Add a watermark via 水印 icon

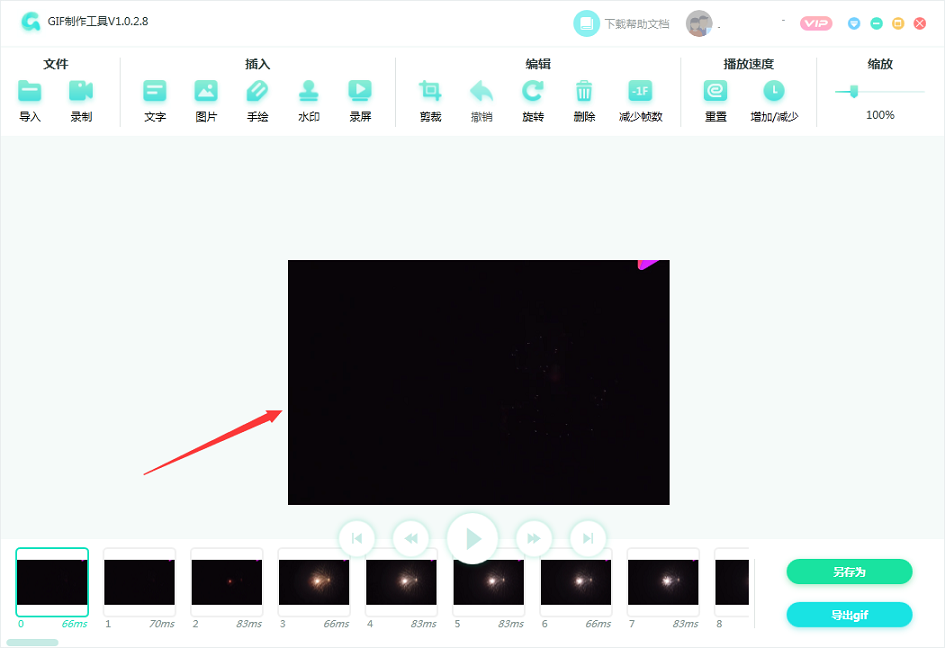(309, 92)
